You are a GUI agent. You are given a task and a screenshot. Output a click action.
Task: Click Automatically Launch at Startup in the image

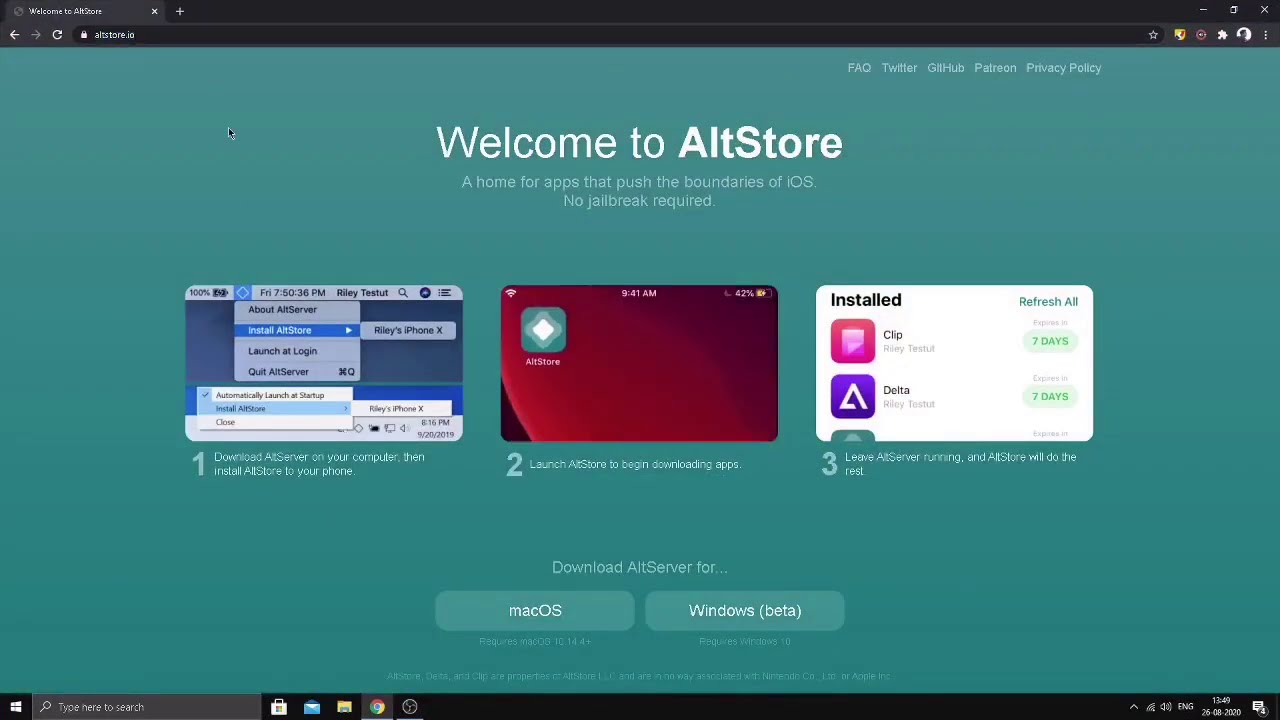pyautogui.click(x=270, y=395)
